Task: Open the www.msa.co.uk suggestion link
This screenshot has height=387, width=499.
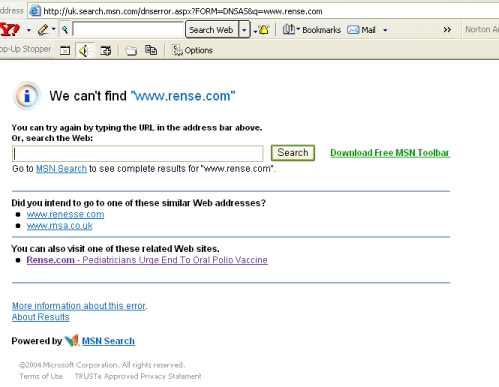Action: click(60, 226)
